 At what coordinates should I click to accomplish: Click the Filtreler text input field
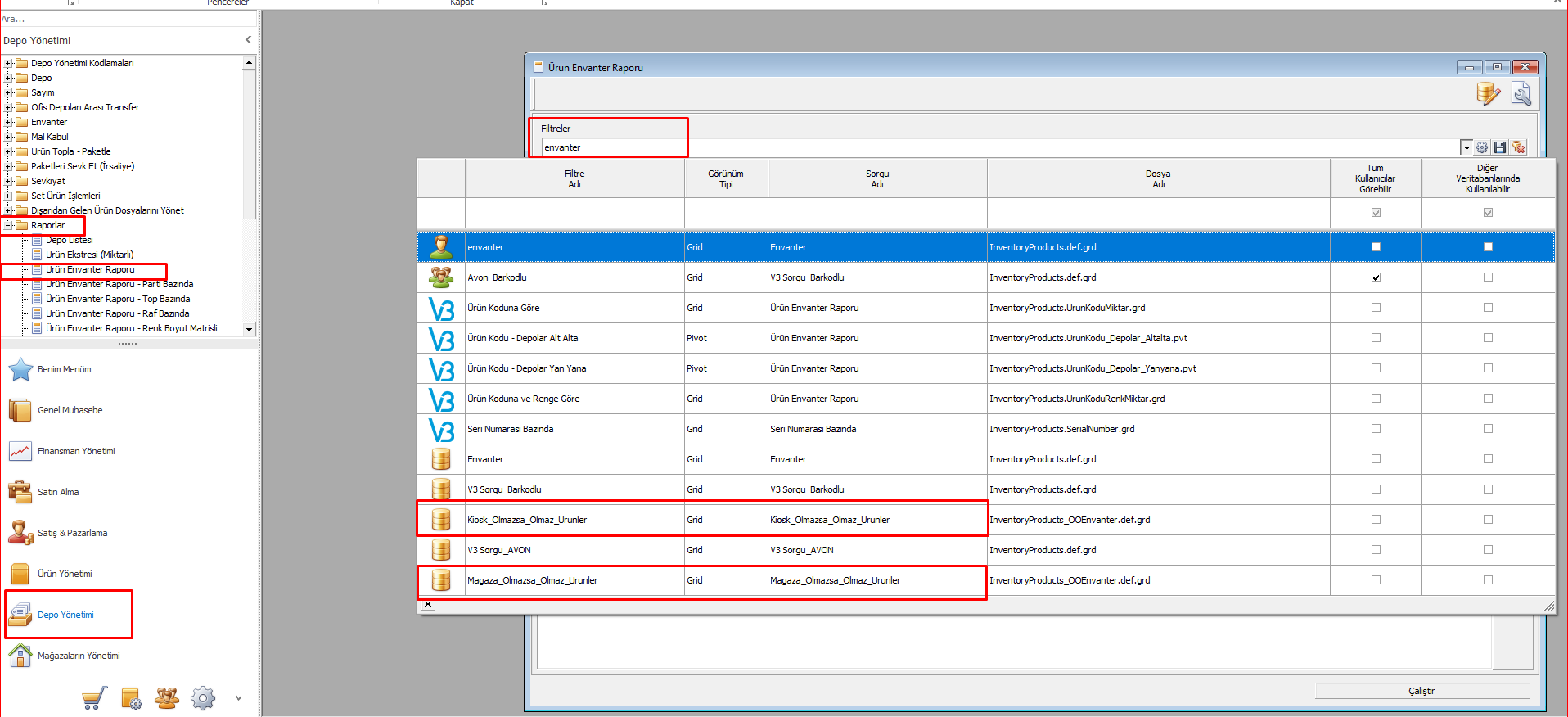click(1000, 147)
